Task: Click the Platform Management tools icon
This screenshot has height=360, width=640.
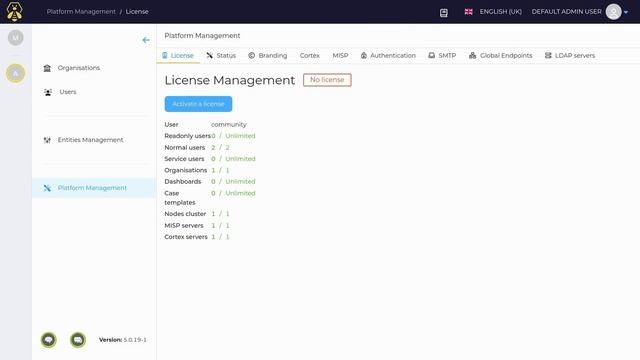Action: point(47,188)
